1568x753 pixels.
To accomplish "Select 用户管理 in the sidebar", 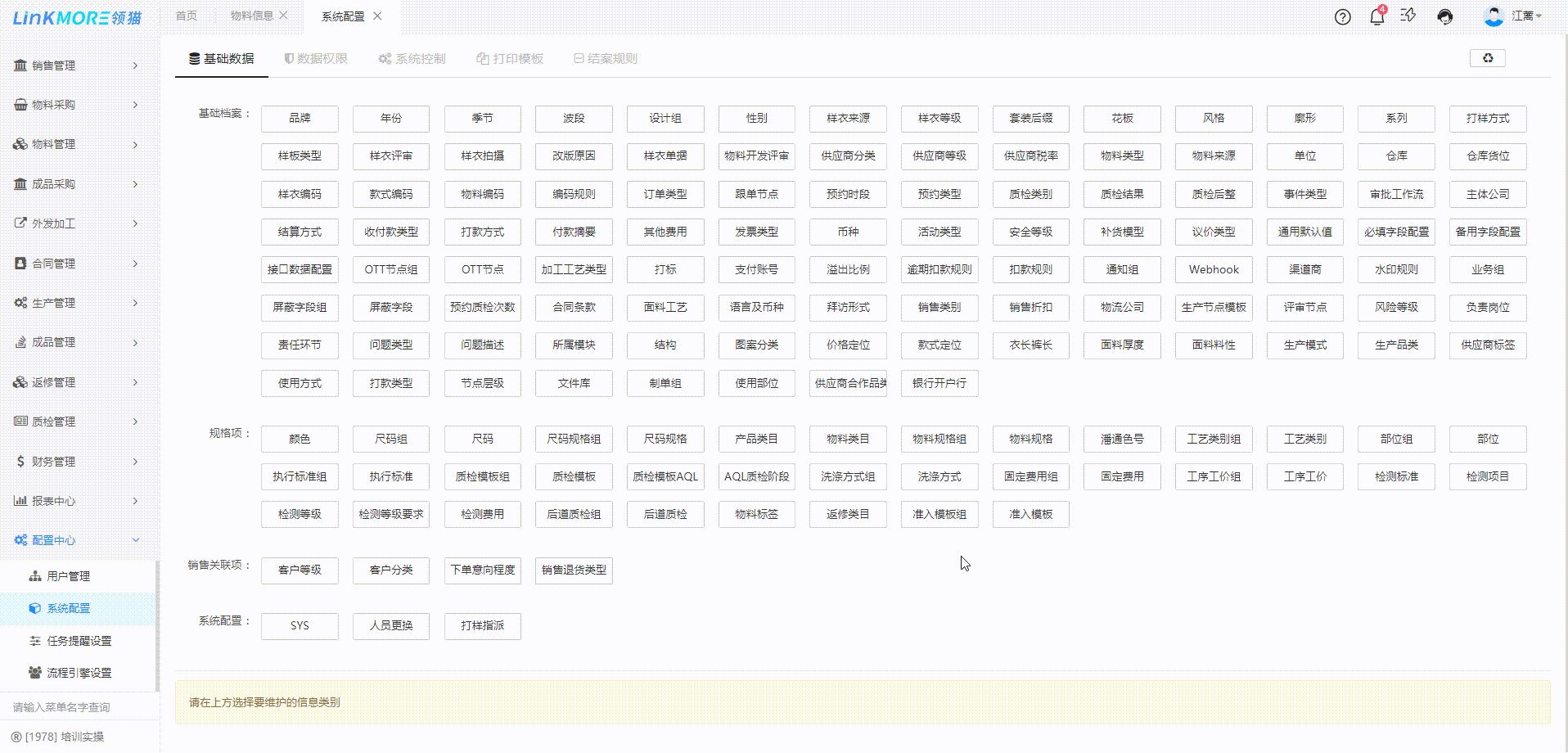I will click(68, 576).
